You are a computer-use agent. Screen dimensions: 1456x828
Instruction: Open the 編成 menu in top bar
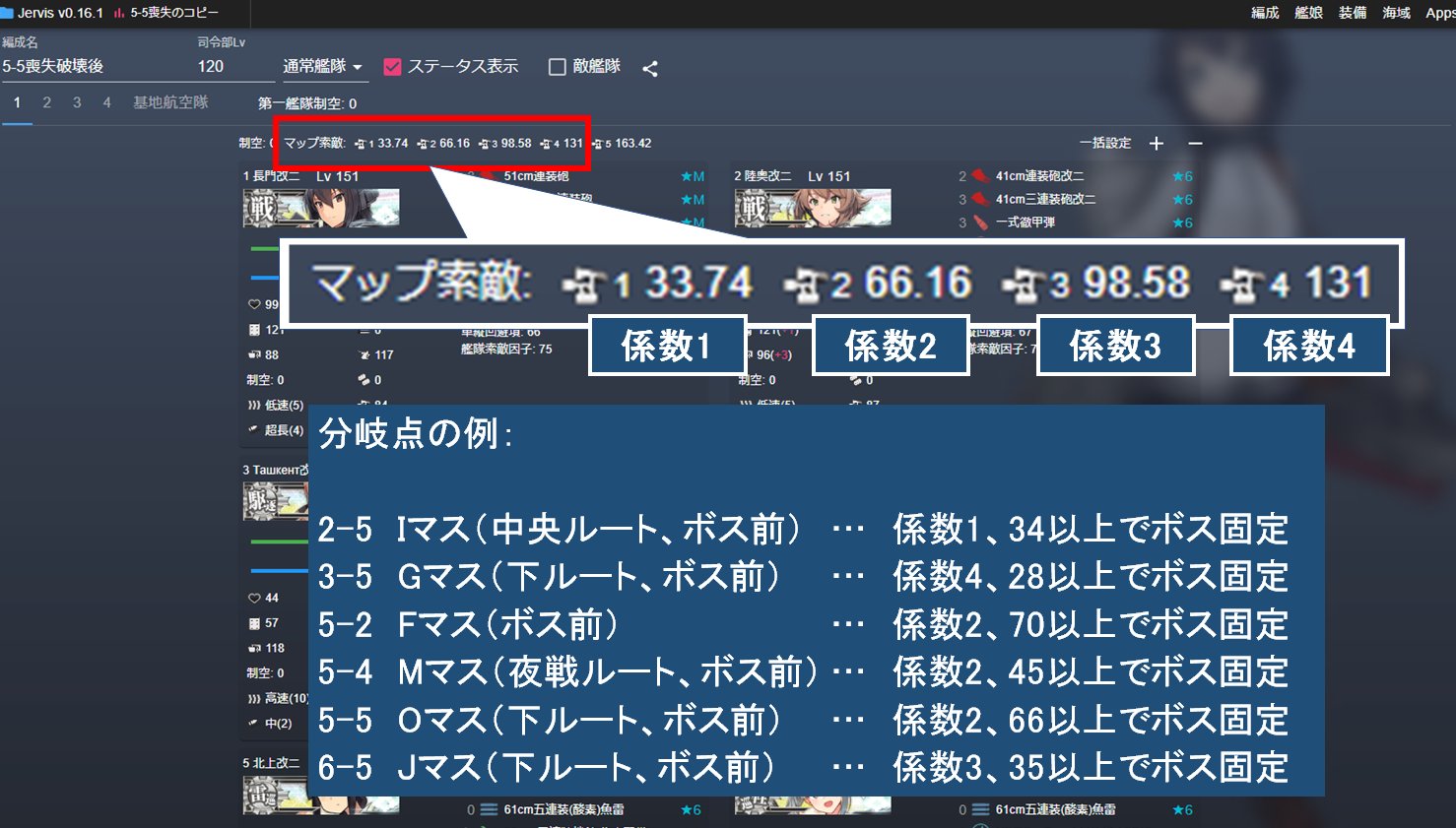point(1265,13)
